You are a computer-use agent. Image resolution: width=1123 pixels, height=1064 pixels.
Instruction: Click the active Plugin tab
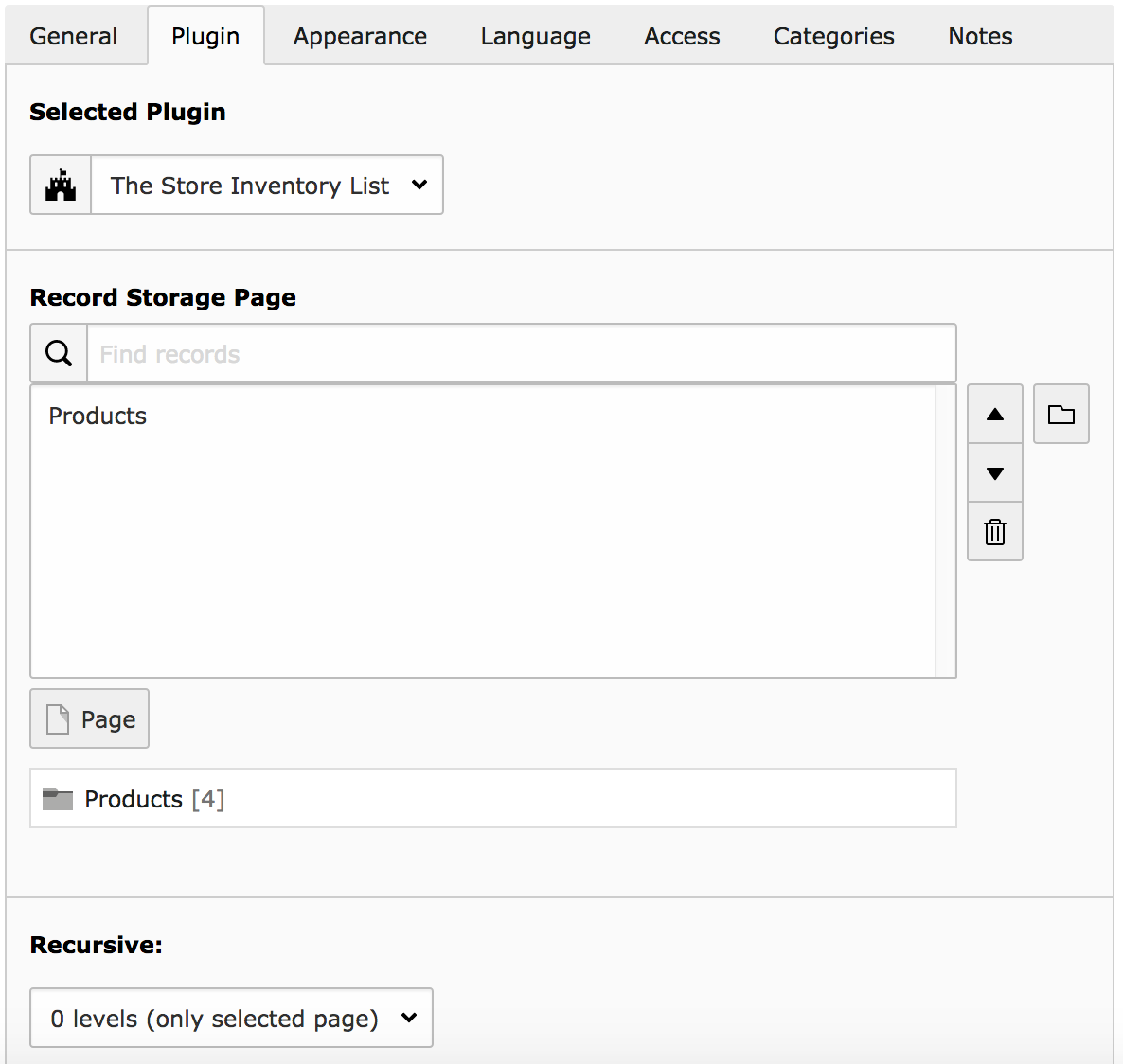205,37
